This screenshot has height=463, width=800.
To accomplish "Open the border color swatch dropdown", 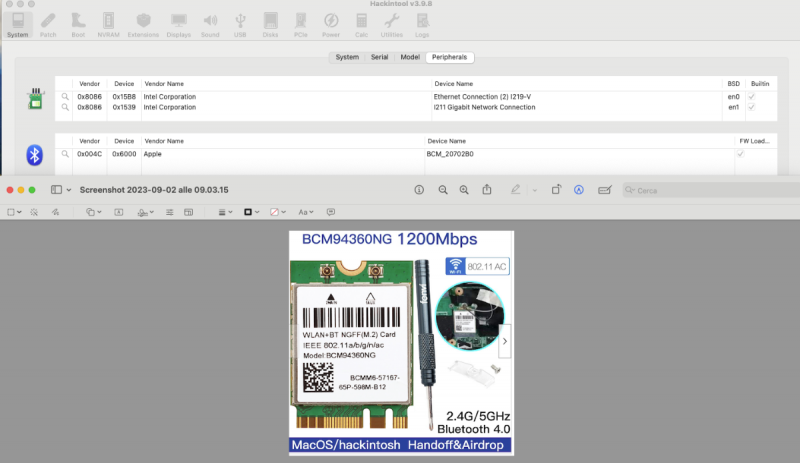I will pos(252,212).
